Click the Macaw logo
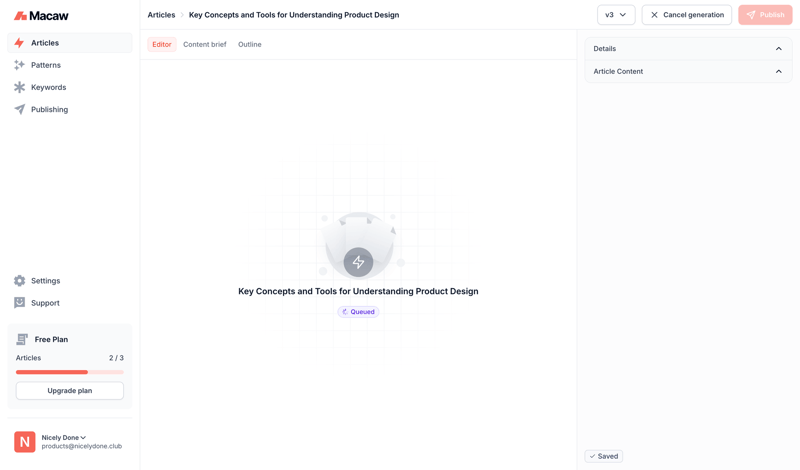Screen dimensions: 800x470 click(x=41, y=16)
